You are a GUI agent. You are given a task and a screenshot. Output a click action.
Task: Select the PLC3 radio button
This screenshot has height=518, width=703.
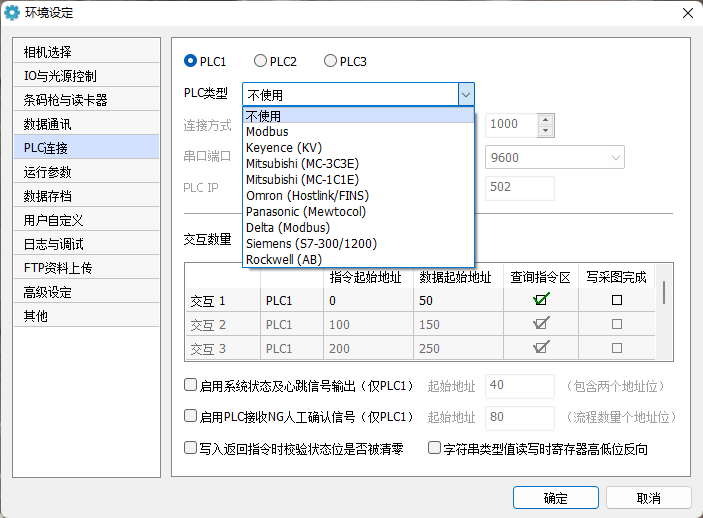click(x=330, y=61)
